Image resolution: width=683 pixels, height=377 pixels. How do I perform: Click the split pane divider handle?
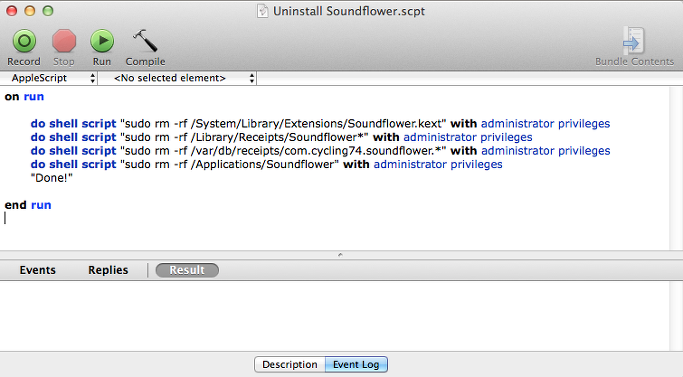pyautogui.click(x=340, y=255)
